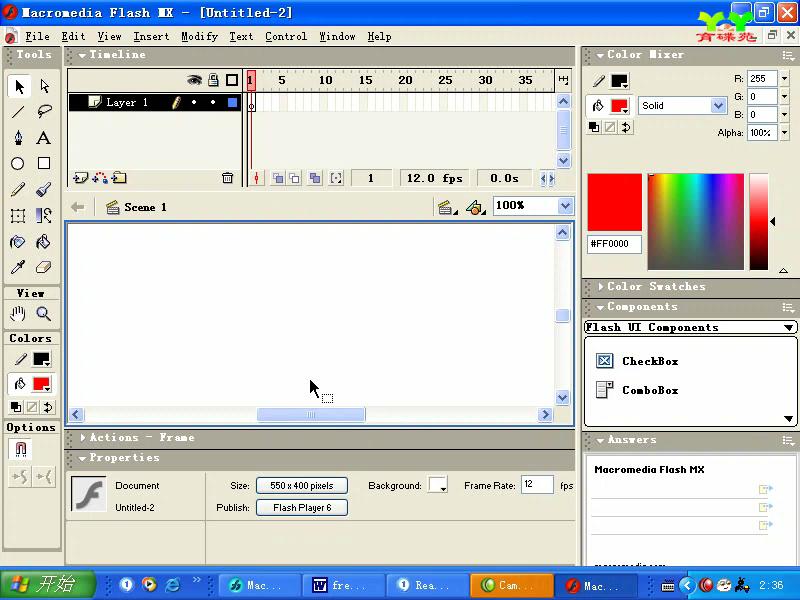Open the Edit Symbols button

[x=476, y=207]
